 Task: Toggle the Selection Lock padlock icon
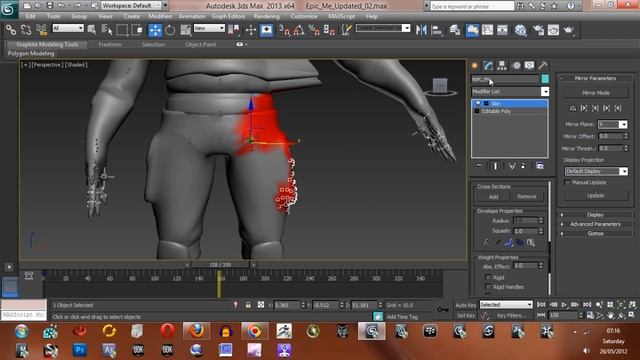tap(248, 305)
